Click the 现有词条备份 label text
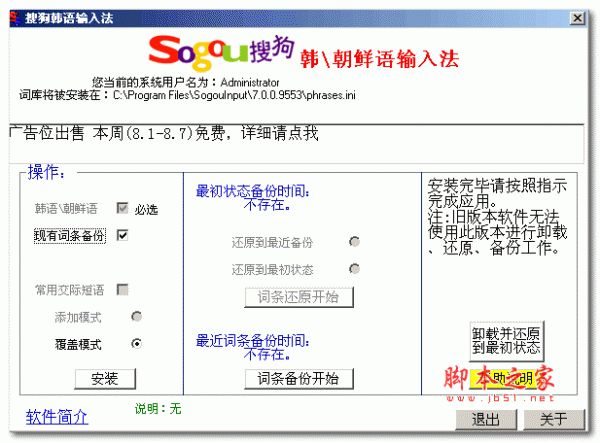Viewport: 600px width, 443px height. (70, 235)
